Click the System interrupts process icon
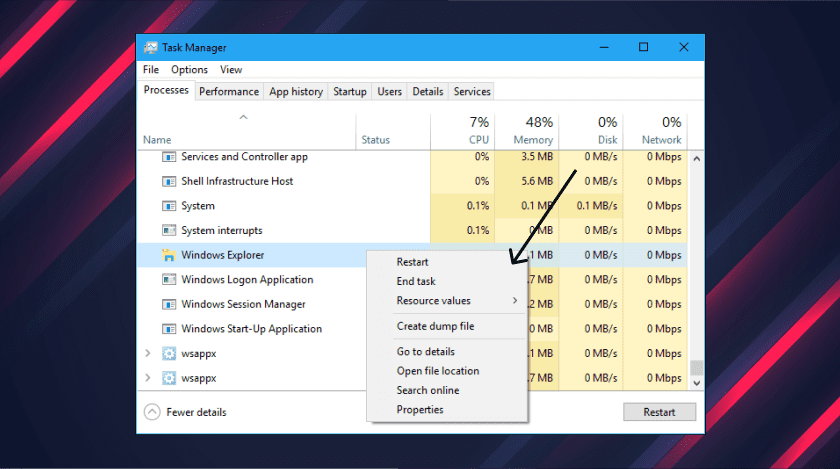 click(x=169, y=230)
